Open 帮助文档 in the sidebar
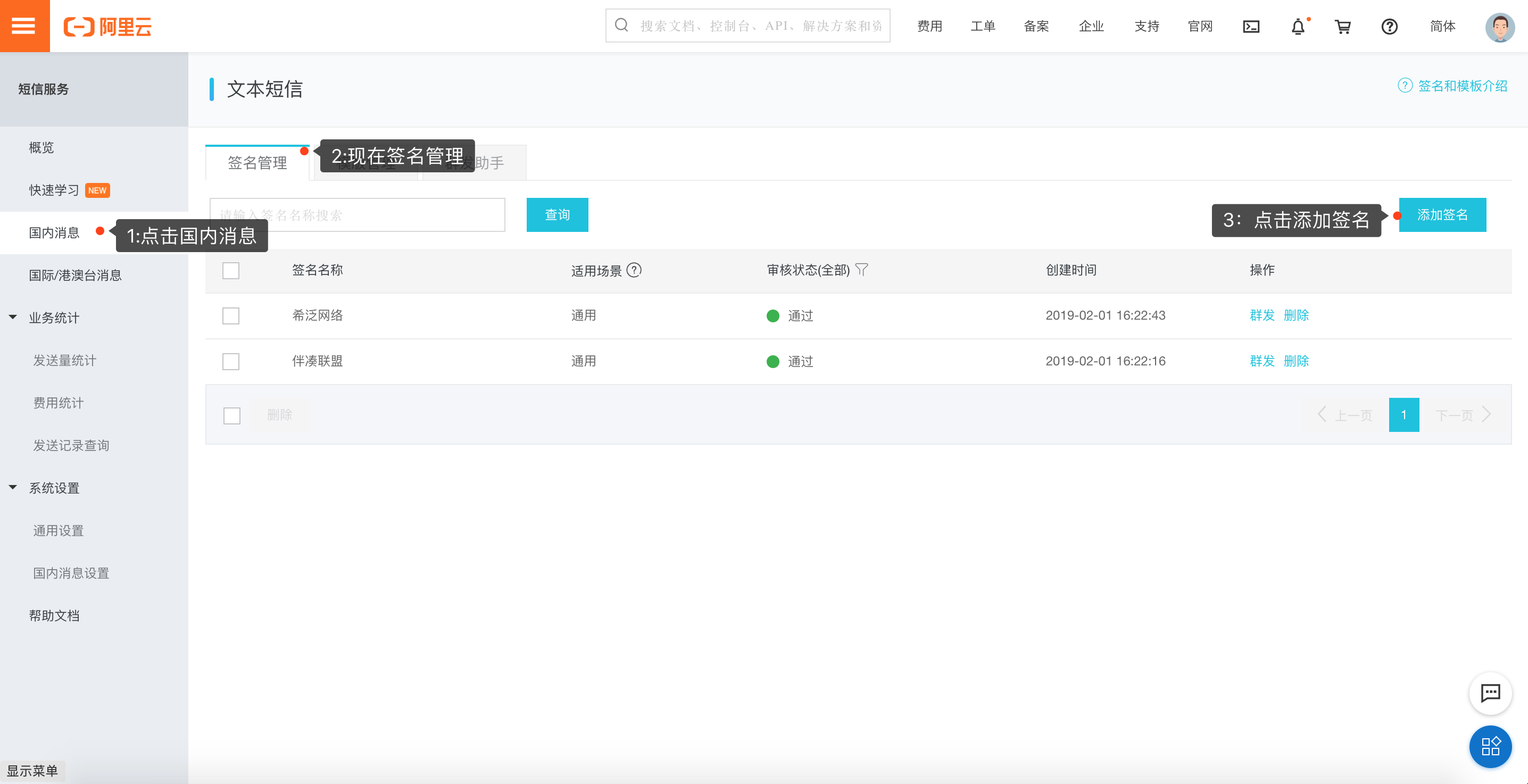The height and width of the screenshot is (784, 1528). [54, 616]
